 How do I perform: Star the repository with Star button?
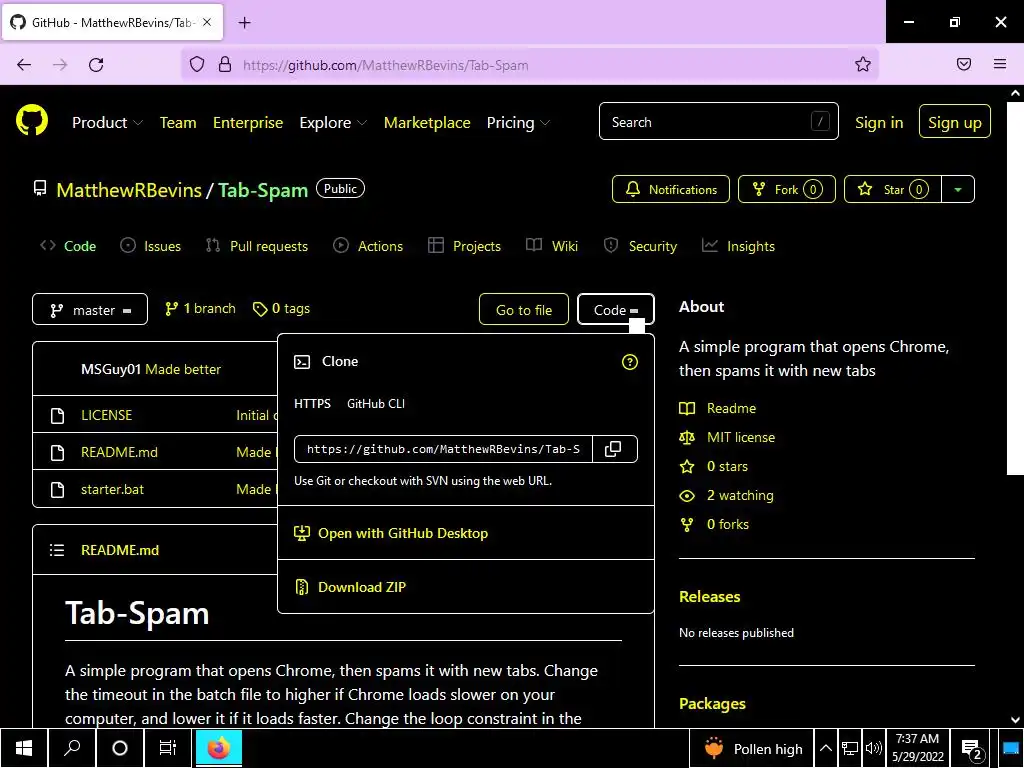tap(893, 189)
